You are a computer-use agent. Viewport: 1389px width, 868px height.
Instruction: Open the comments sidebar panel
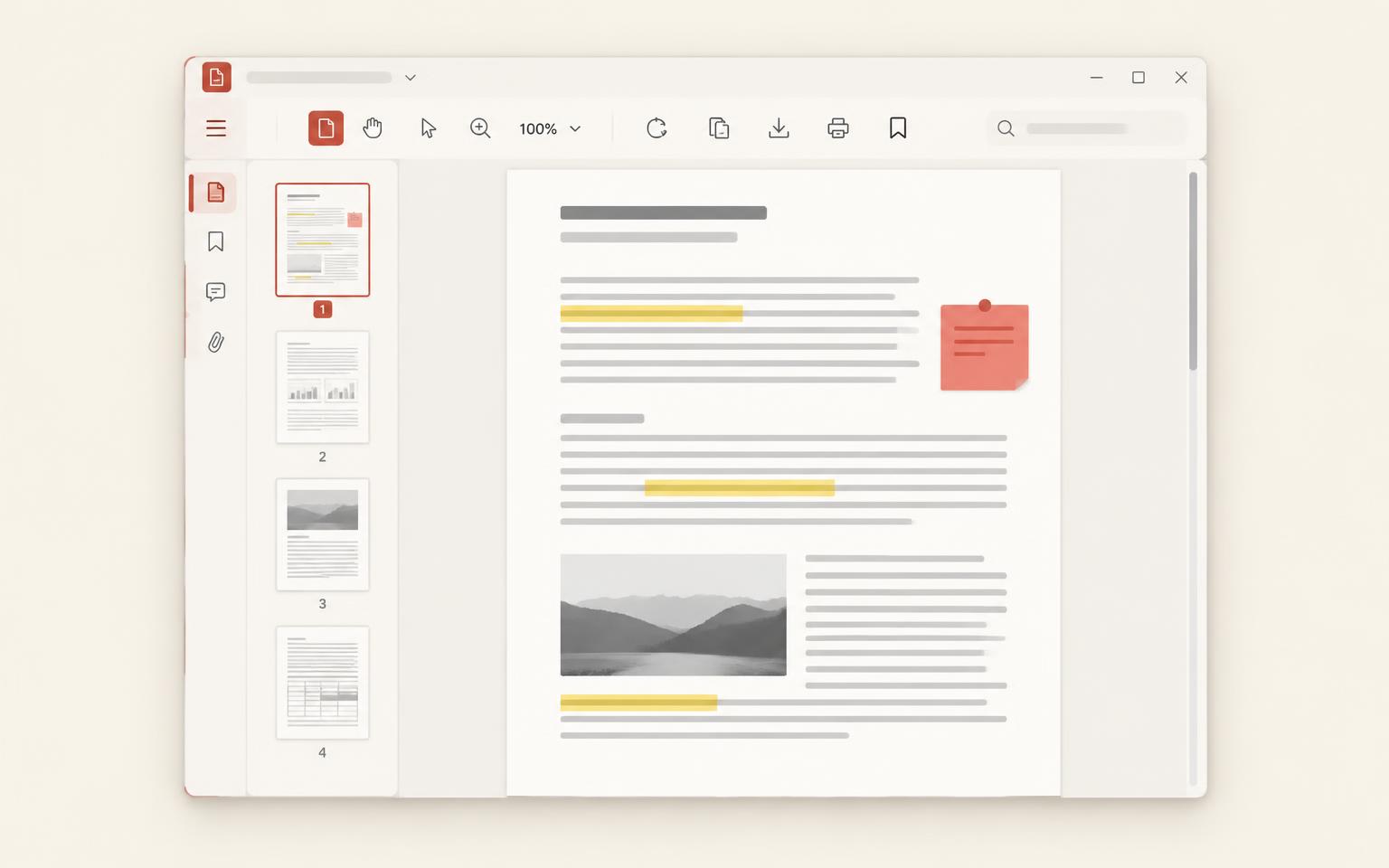tap(215, 292)
